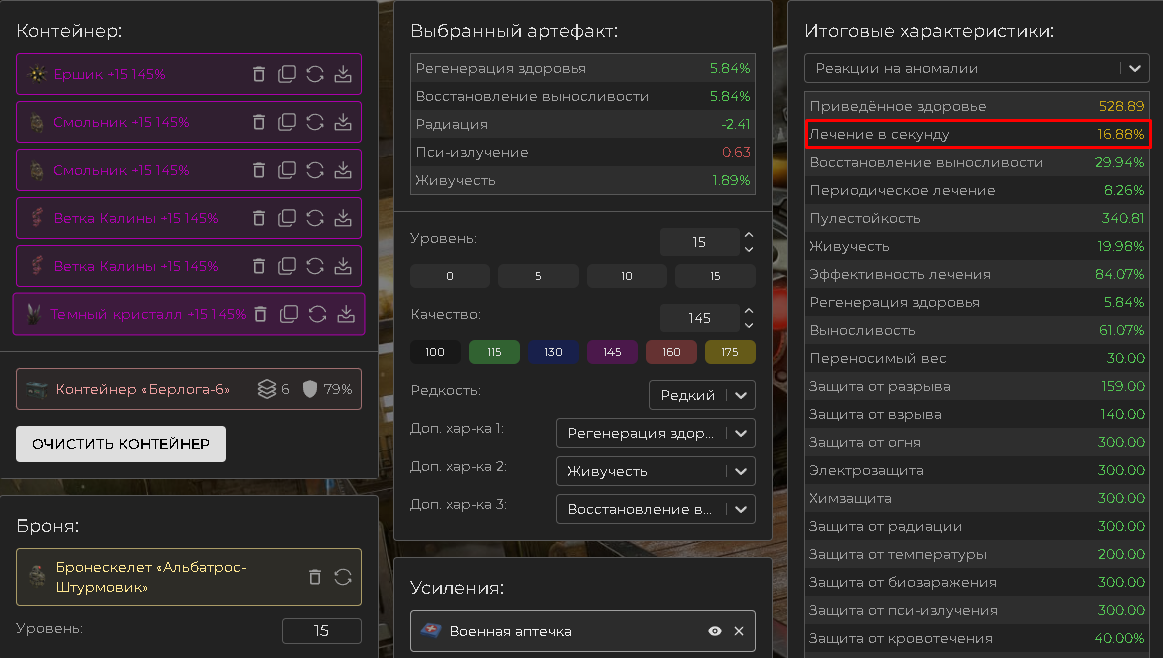Replace the first Ветка Калины artifact
Viewport: 1163px width, 658px height.
315,218
